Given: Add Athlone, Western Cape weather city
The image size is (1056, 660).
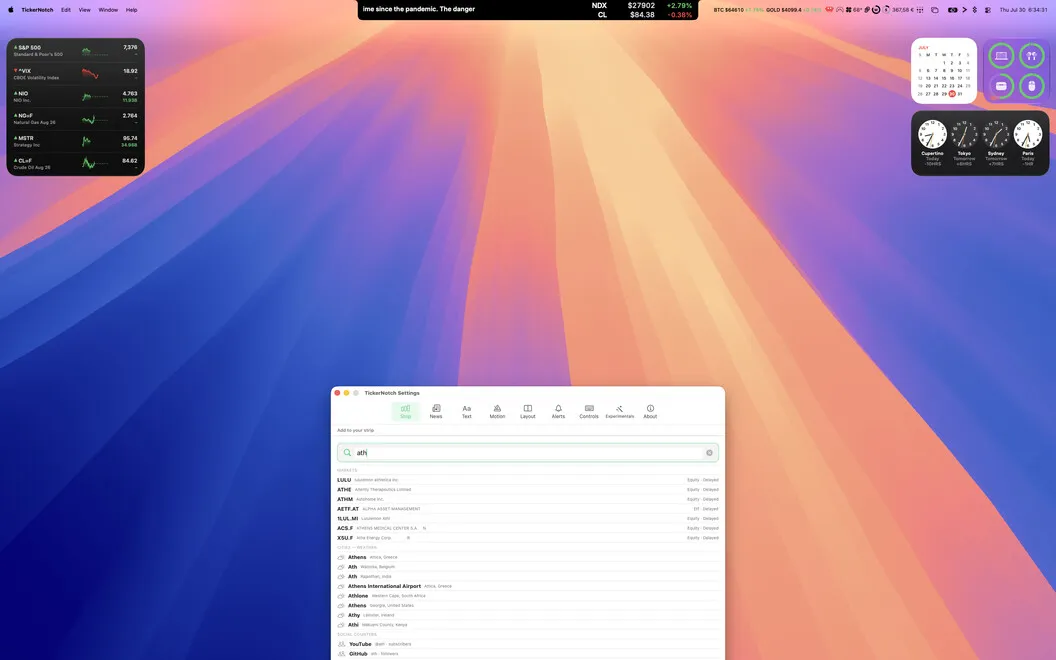Looking at the screenshot, I should (x=528, y=596).
